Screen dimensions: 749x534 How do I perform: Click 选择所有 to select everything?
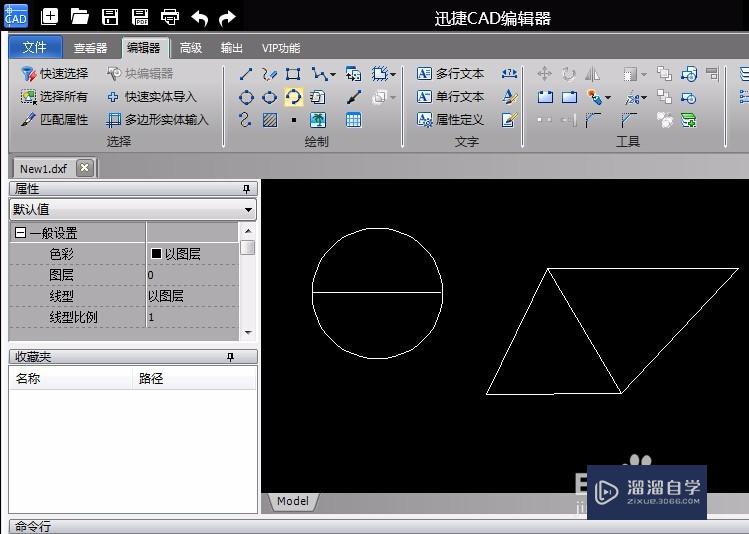pos(54,96)
